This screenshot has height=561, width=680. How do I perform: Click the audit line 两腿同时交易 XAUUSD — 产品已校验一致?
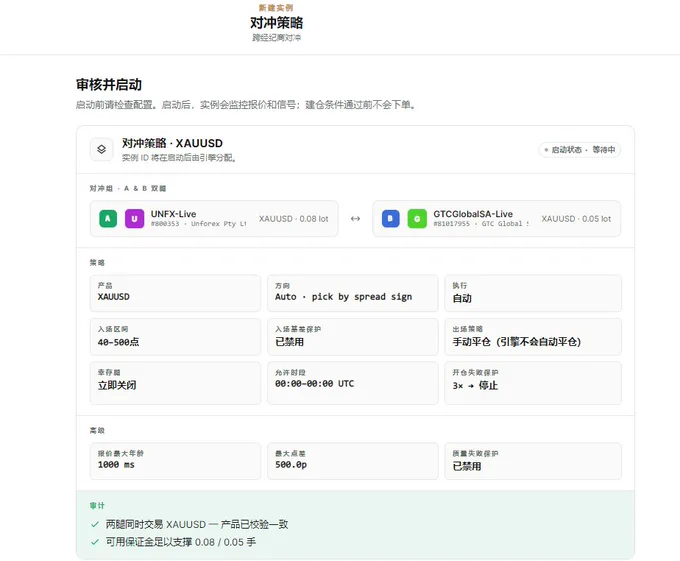[x=197, y=524]
